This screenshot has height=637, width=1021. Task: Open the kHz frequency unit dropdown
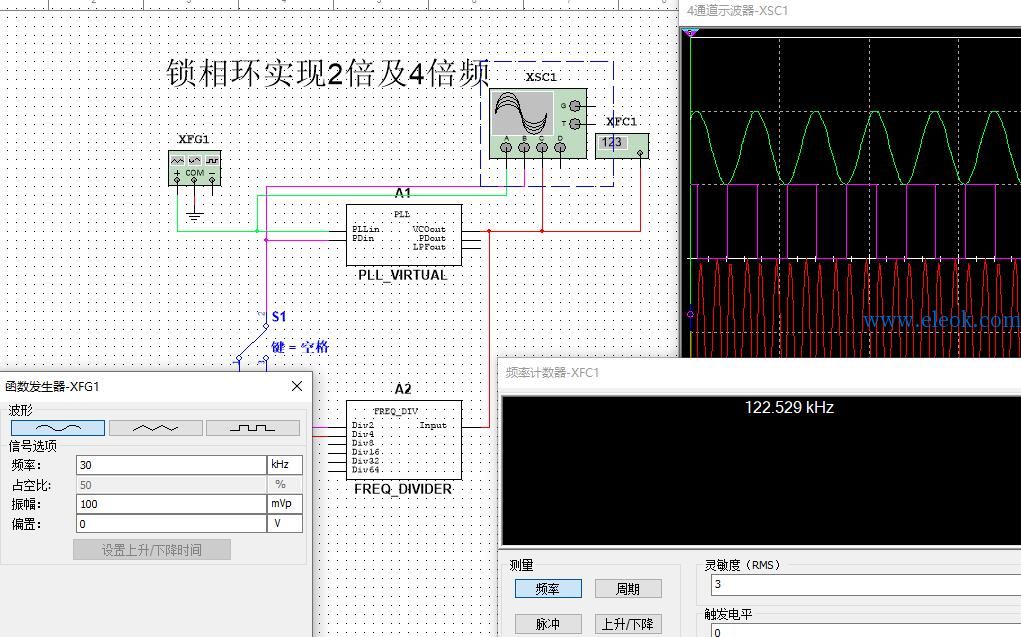(x=285, y=465)
